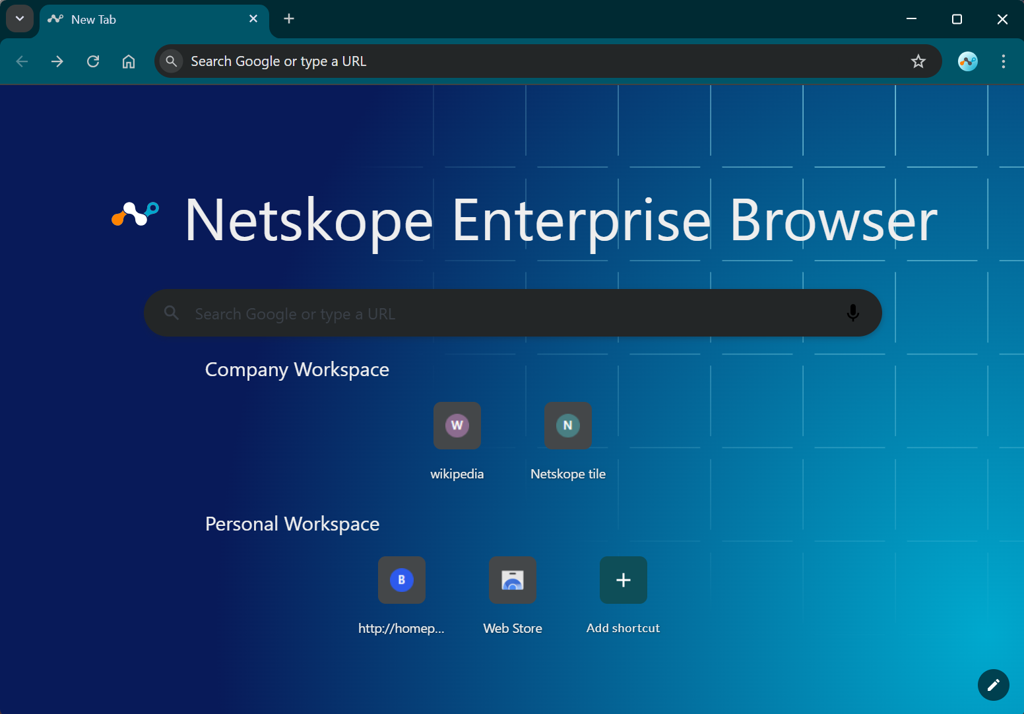This screenshot has width=1024, height=714.
Task: Go back using the back arrow
Action: [x=22, y=61]
